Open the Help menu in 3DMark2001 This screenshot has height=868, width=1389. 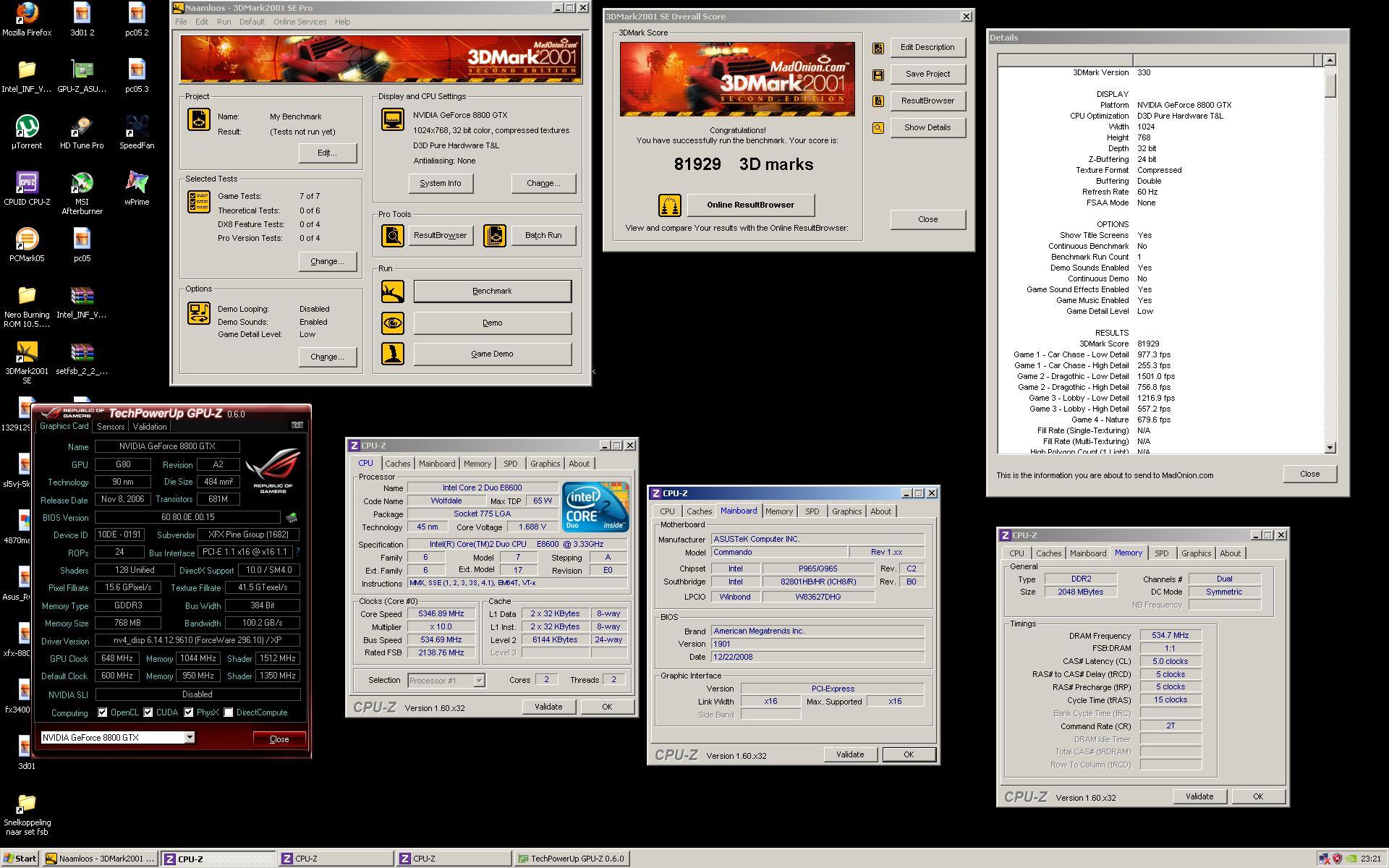(x=342, y=22)
